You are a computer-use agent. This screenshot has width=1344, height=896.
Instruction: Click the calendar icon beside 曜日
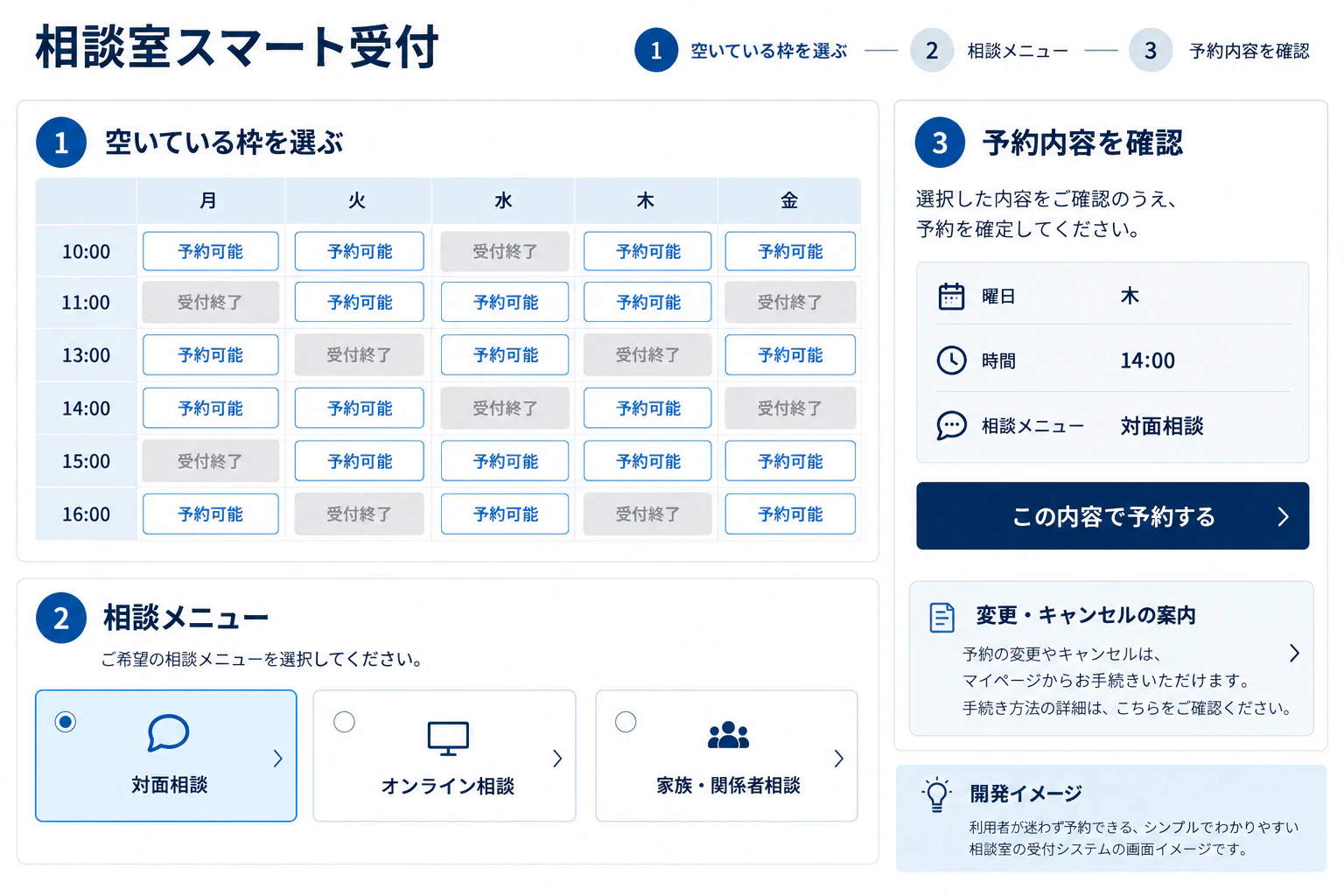951,297
